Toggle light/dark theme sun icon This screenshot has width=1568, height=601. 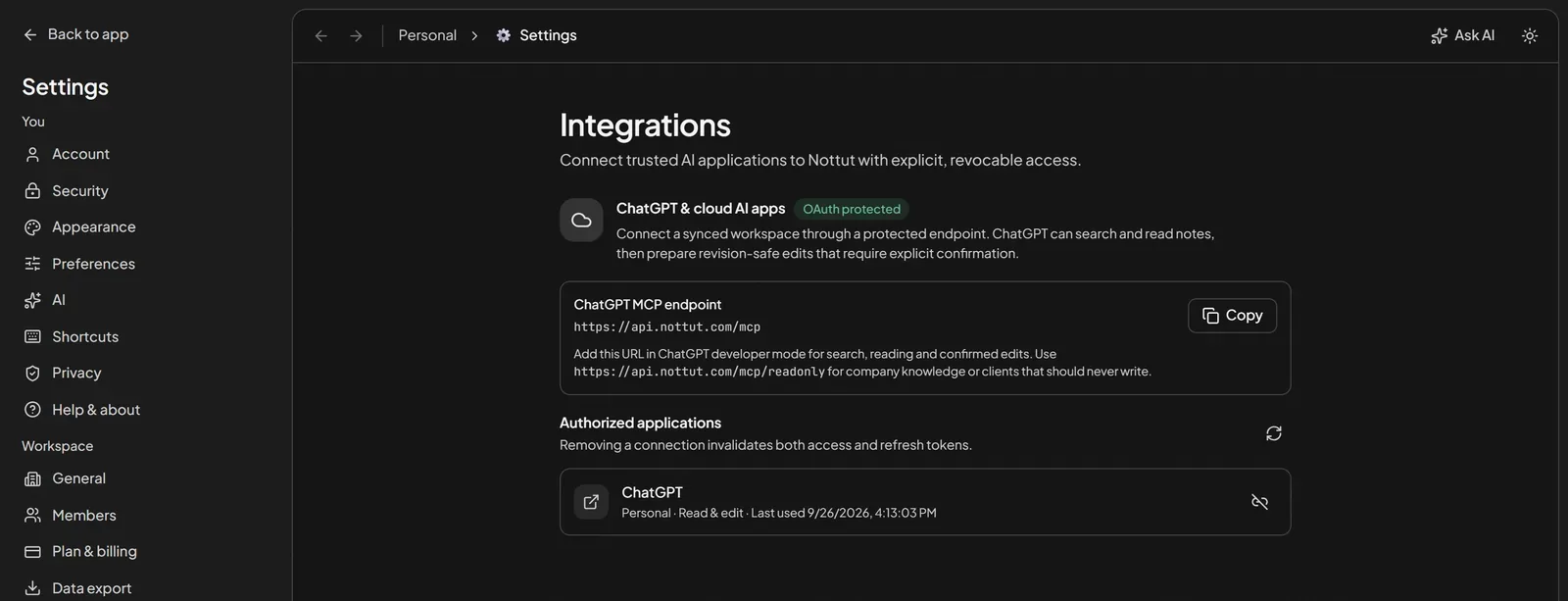tap(1530, 35)
